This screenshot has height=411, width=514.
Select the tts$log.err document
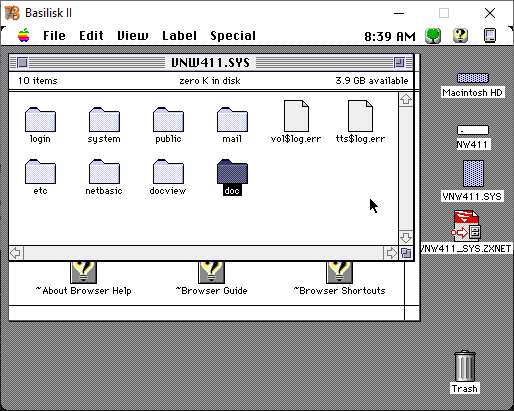click(360, 116)
